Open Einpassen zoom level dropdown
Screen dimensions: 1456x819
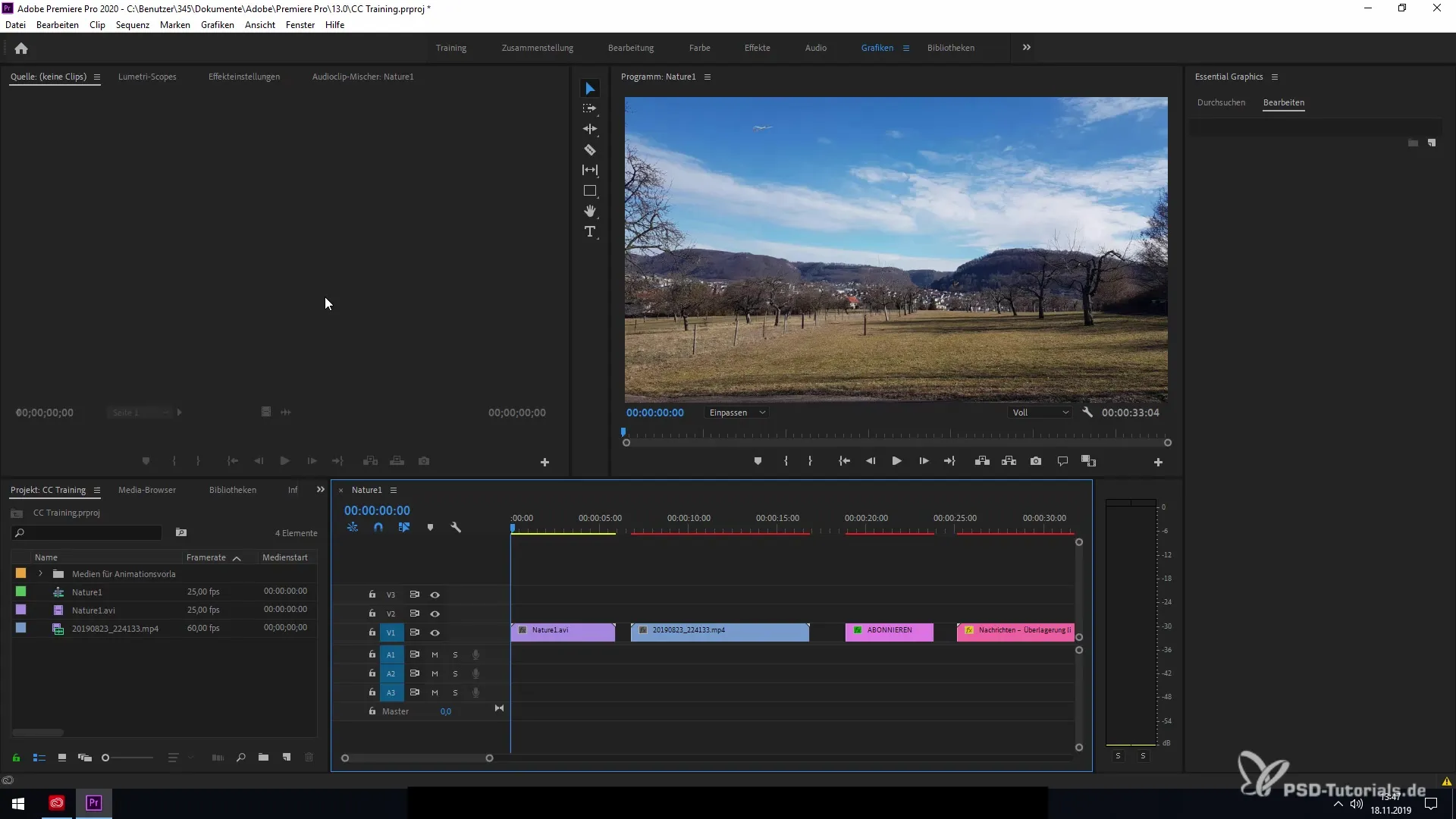(738, 413)
